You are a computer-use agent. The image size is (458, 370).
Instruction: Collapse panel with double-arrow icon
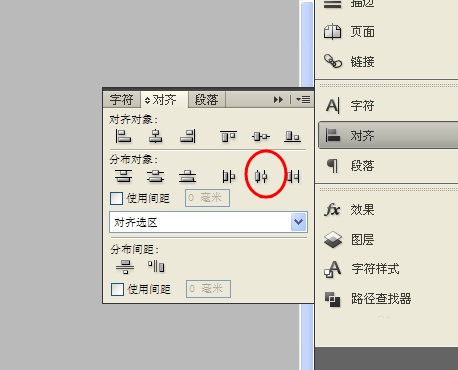click(278, 99)
